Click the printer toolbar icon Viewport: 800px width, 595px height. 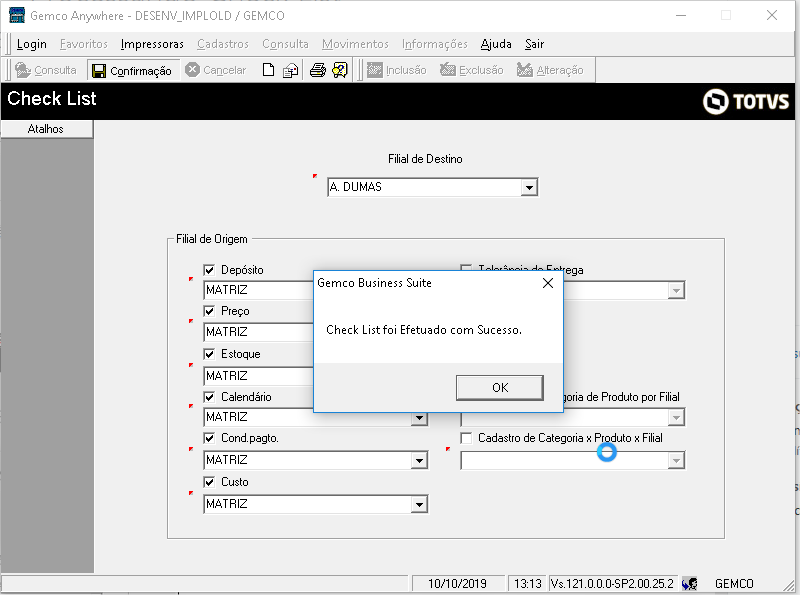(x=317, y=70)
